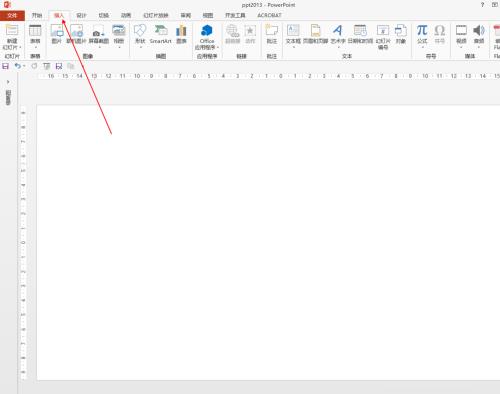Click the vertical ruler left of slide
Viewport: 500px width, 394px height.
click(23, 243)
